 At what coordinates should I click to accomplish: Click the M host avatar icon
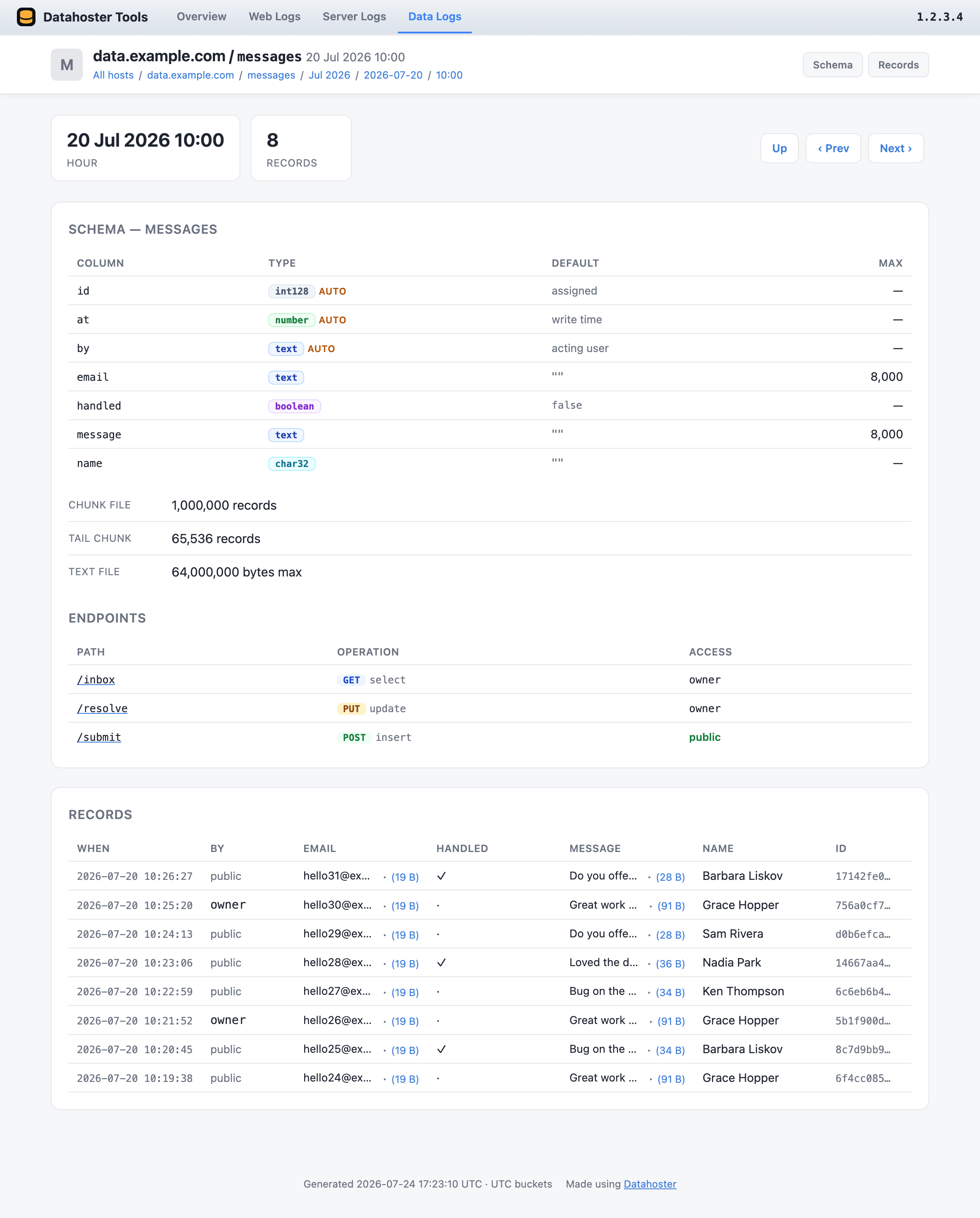tap(67, 65)
